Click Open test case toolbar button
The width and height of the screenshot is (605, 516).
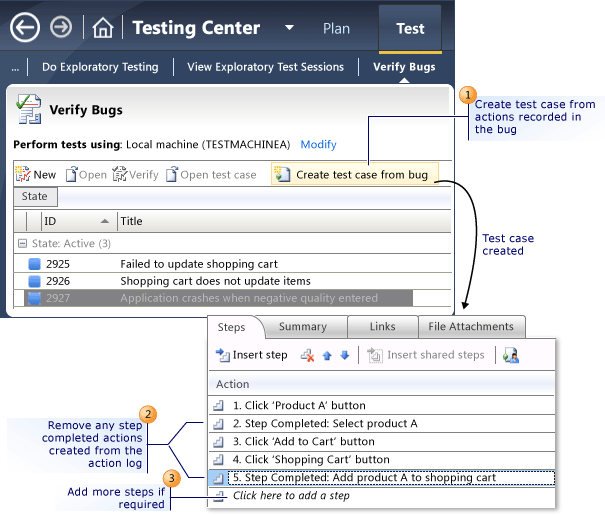(211, 174)
